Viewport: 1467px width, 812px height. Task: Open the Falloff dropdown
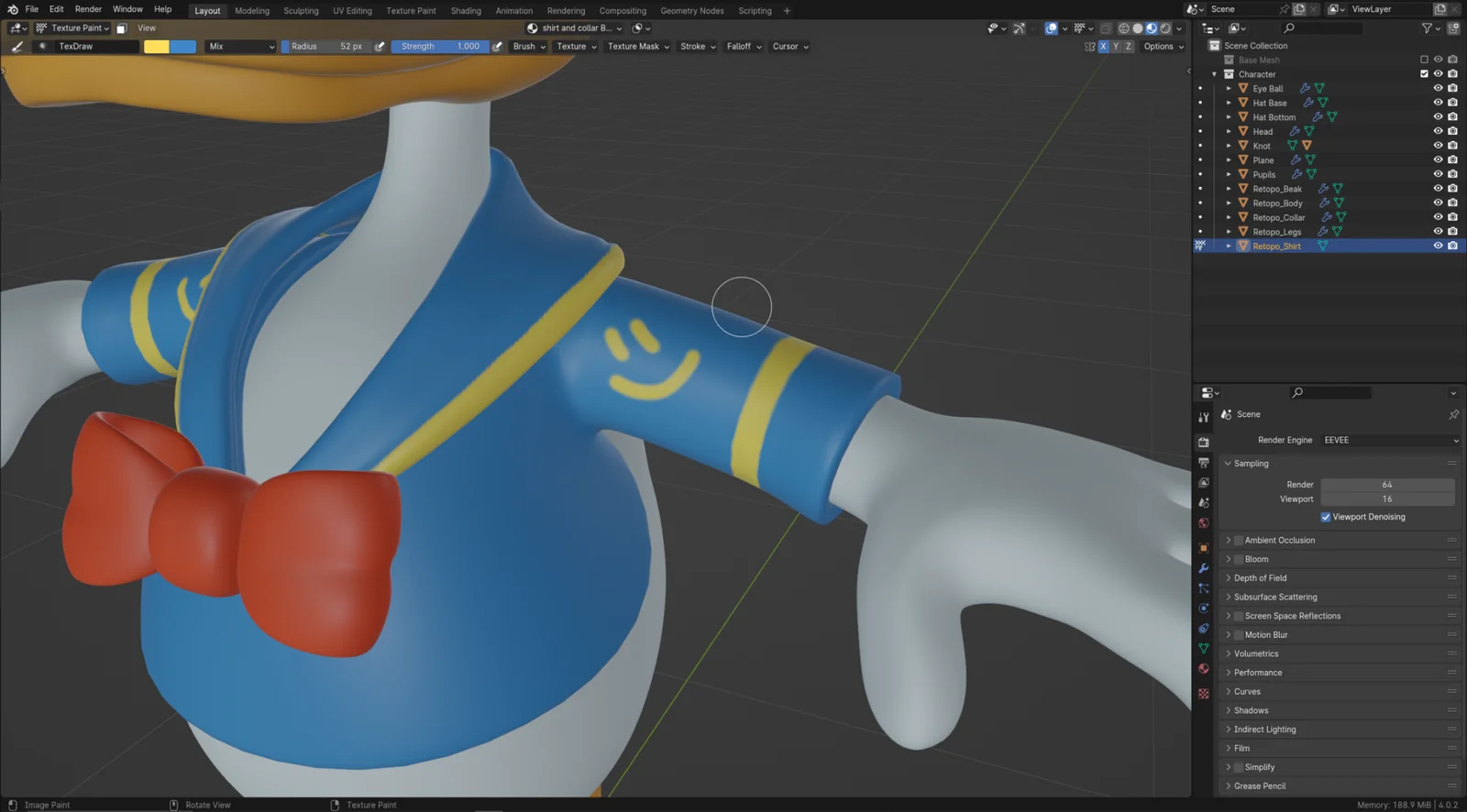(744, 47)
